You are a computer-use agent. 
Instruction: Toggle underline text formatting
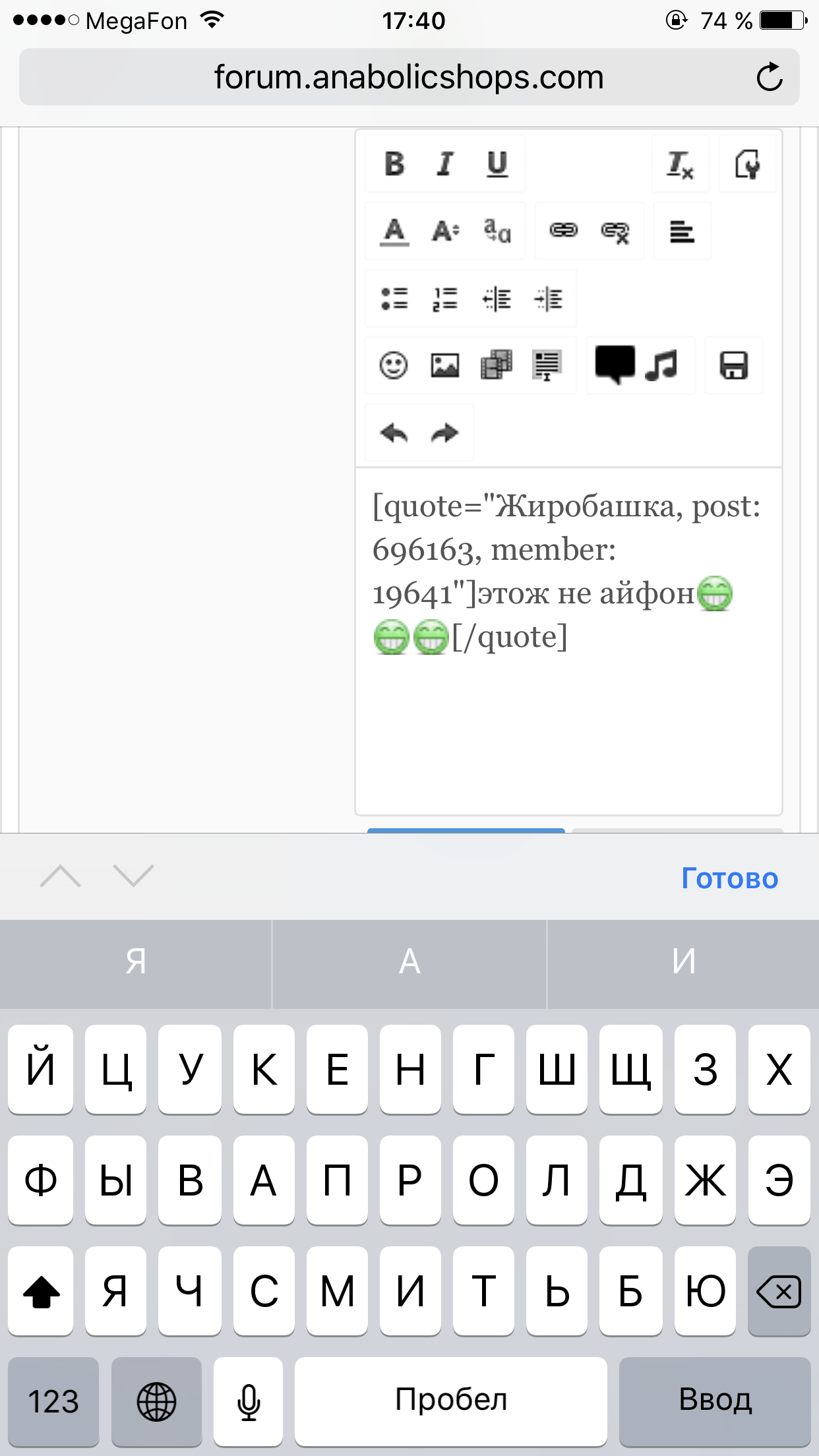(x=497, y=164)
